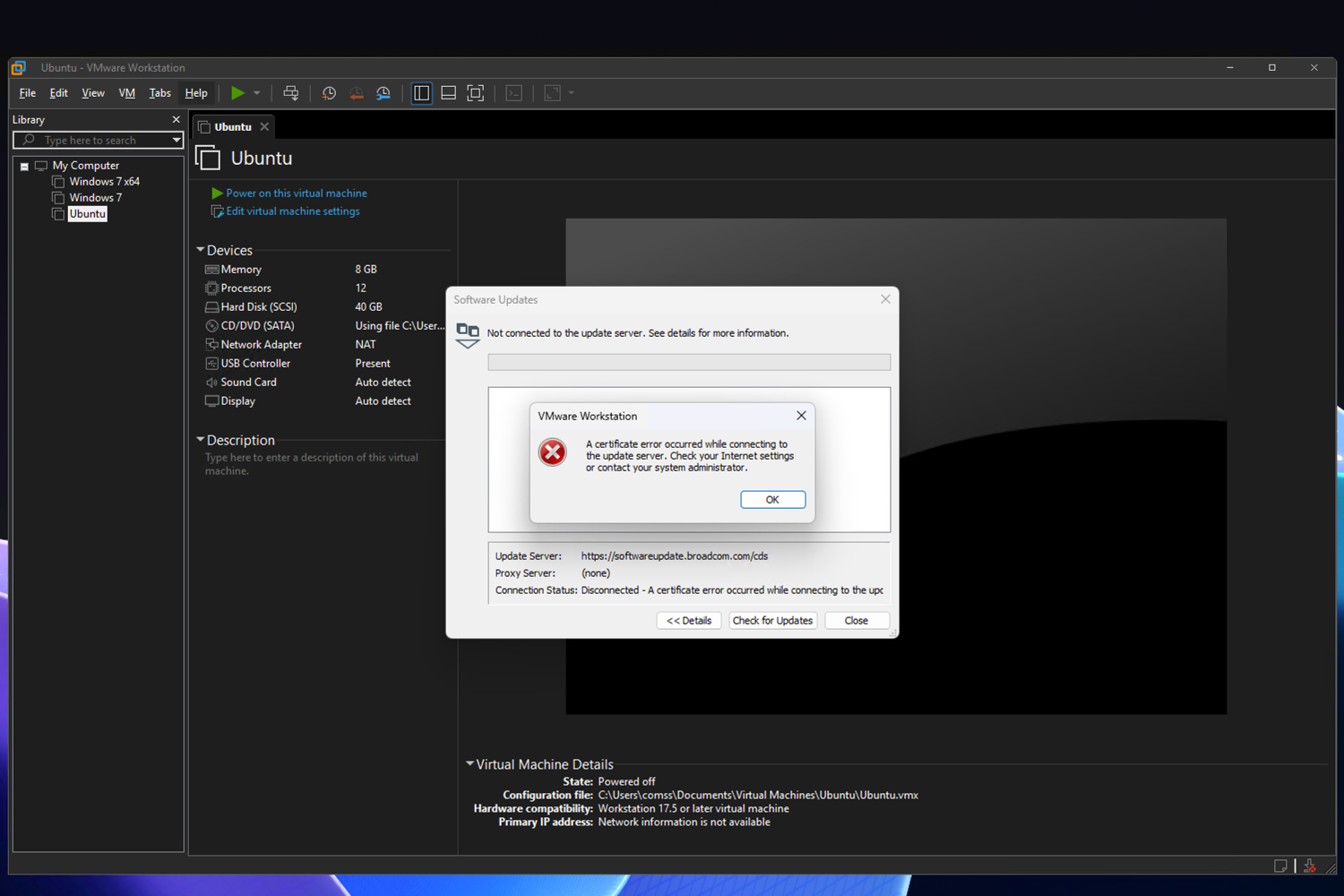Open the Tabs menu
Screen dimensions: 1344x896
160,93
